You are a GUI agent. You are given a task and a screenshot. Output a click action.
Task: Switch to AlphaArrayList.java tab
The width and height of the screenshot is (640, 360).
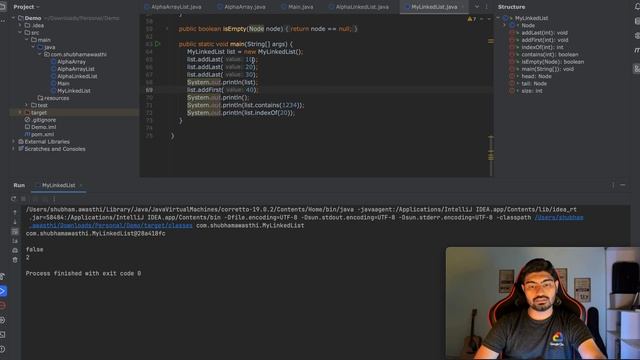tap(173, 7)
